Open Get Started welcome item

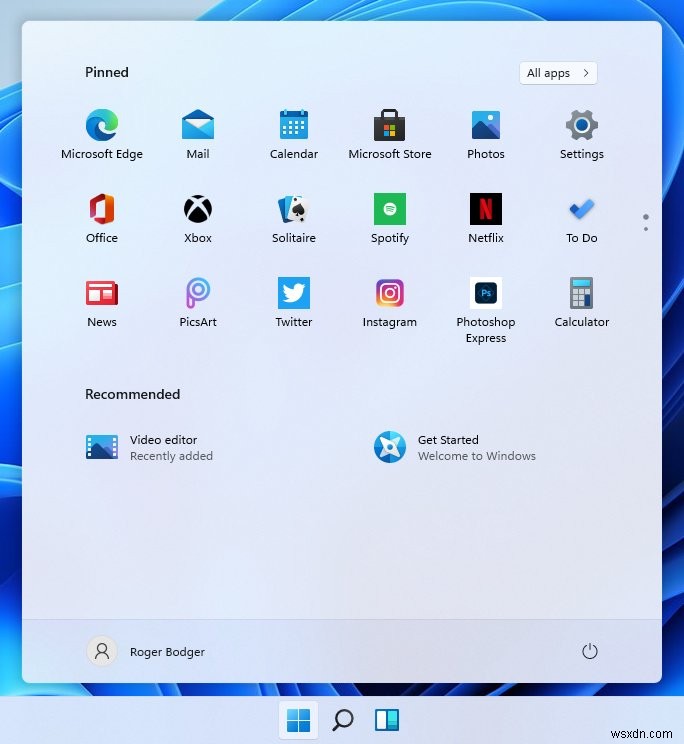(454, 447)
